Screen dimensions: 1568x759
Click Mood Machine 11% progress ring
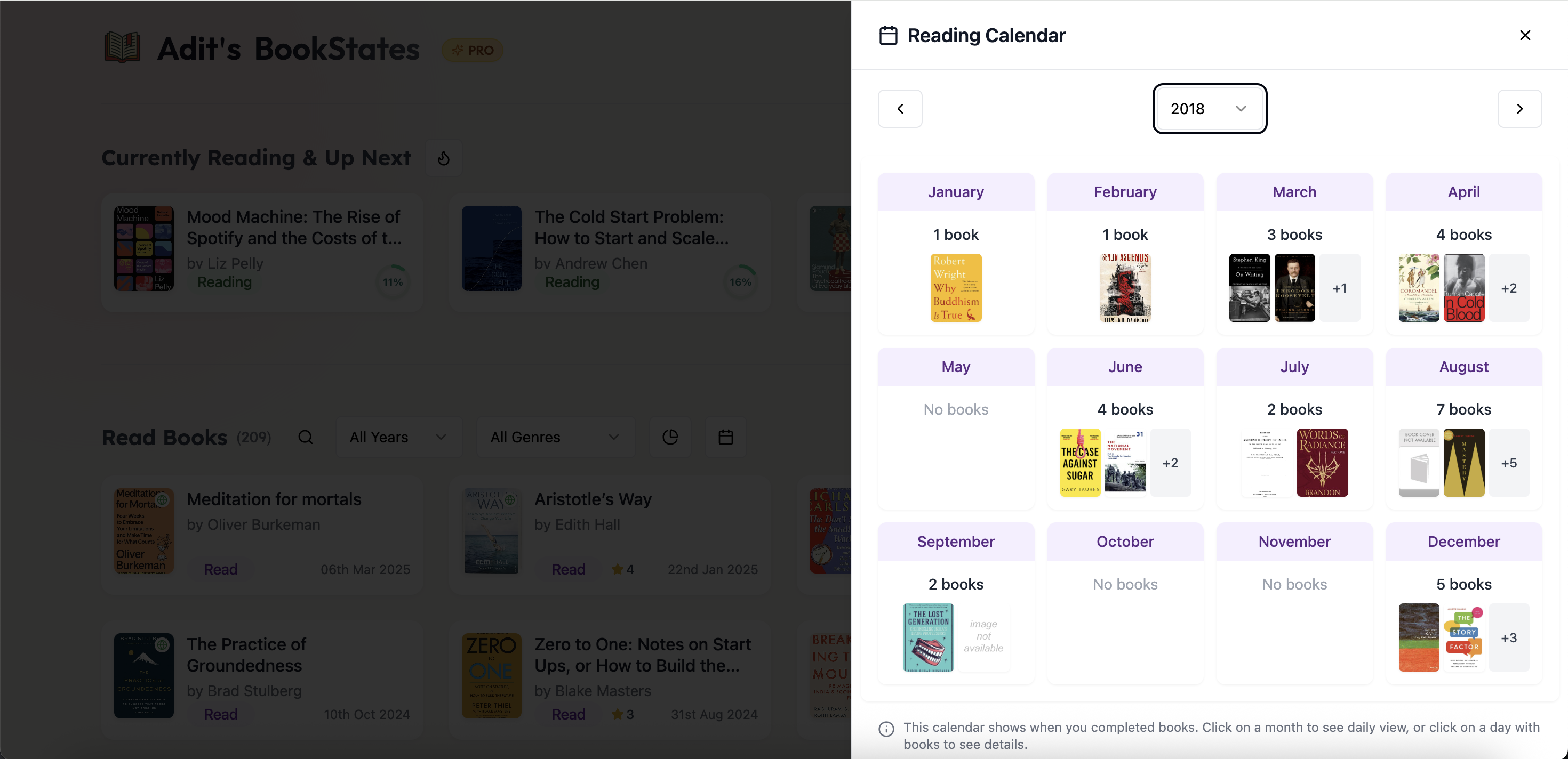pos(393,281)
